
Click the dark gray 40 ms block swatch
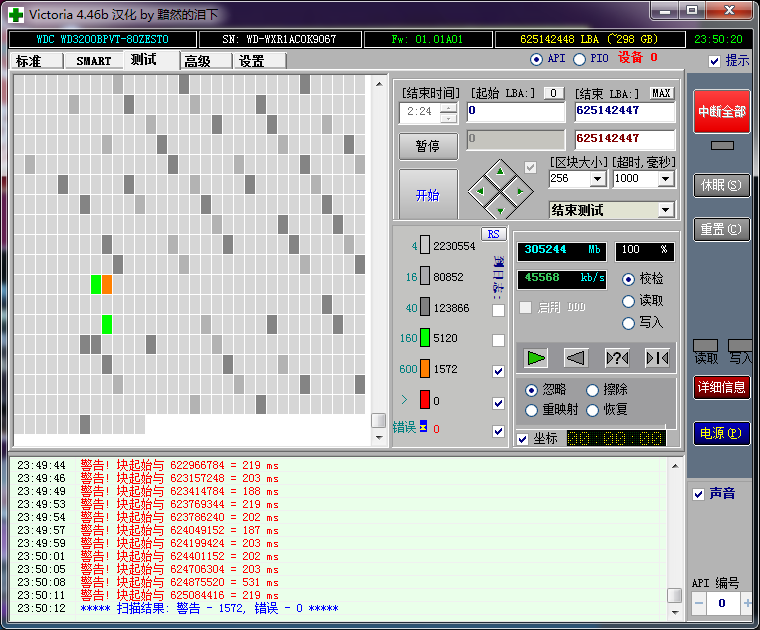pyautogui.click(x=425, y=307)
